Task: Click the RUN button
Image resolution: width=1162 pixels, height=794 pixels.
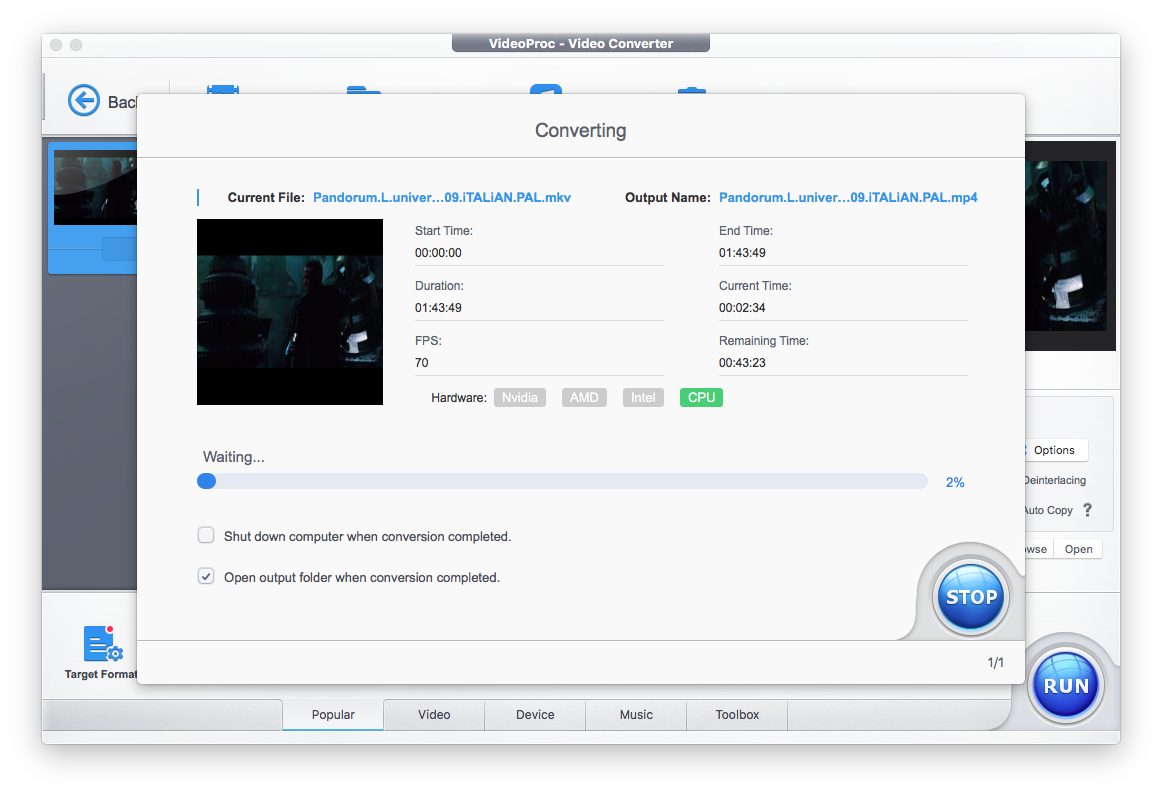Action: (1066, 687)
